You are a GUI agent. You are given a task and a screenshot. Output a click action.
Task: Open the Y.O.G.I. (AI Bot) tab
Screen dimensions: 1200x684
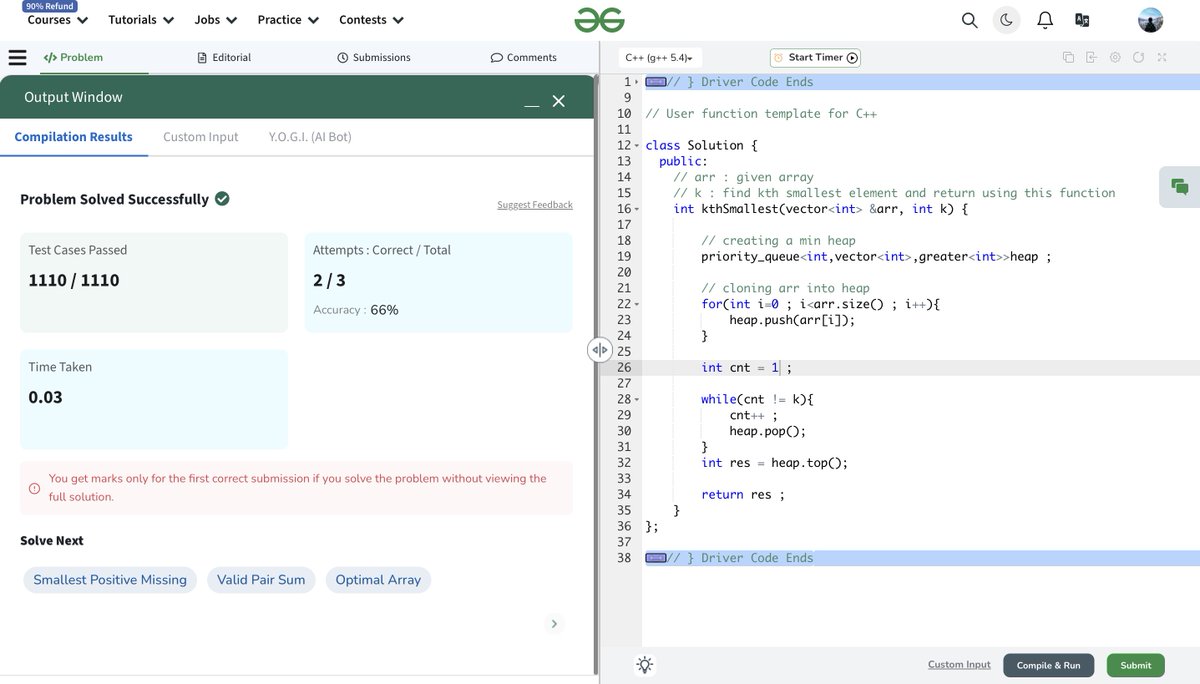click(310, 137)
